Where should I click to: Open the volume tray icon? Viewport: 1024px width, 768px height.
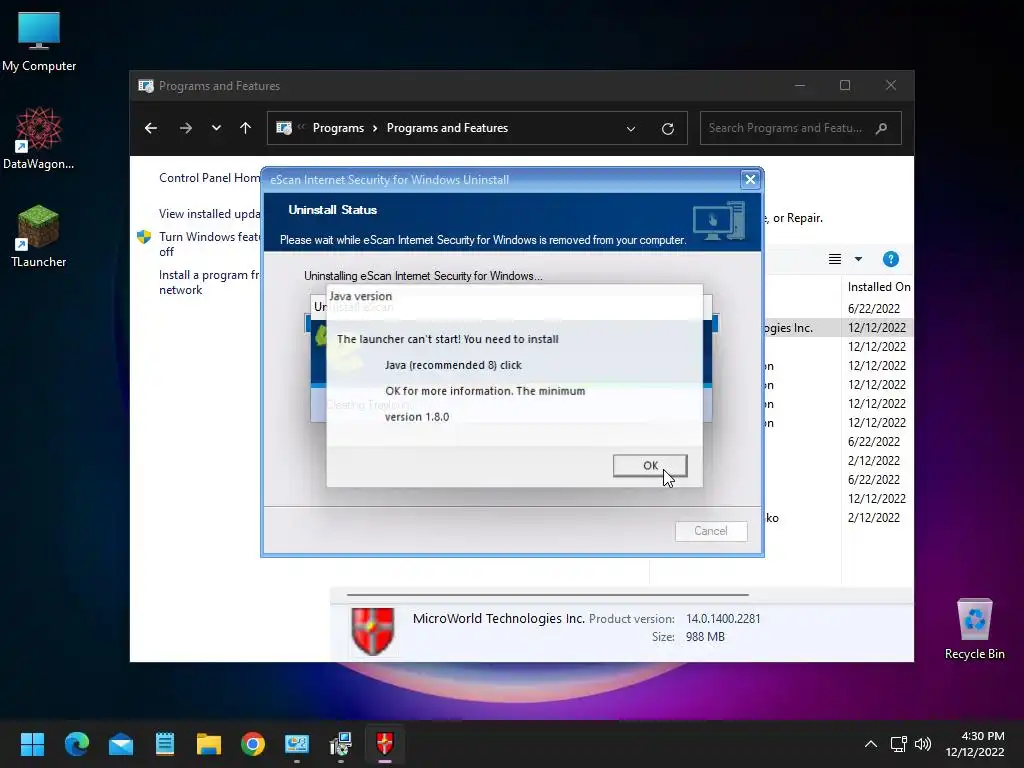click(x=922, y=744)
